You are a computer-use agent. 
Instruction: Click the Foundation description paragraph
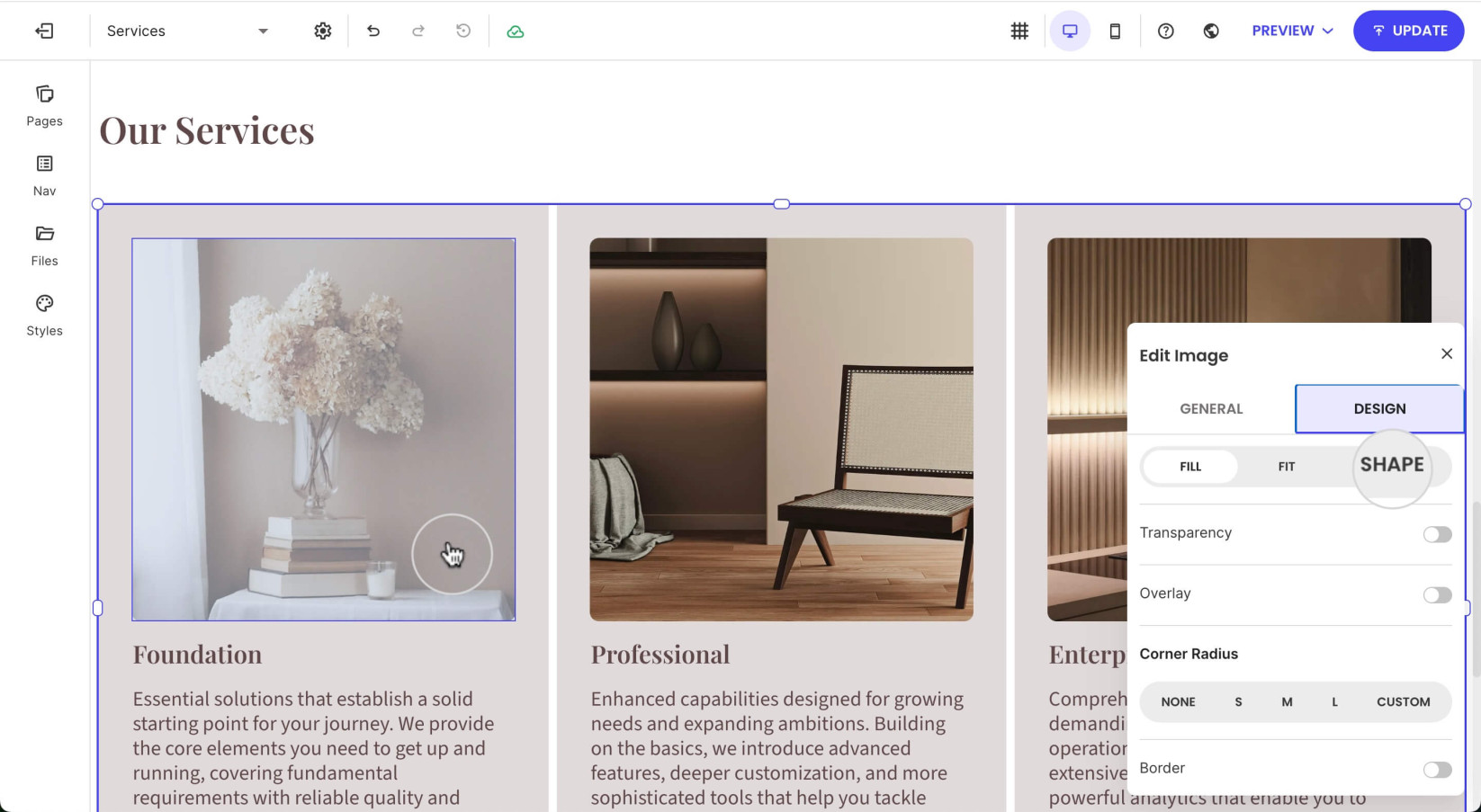[x=315, y=748]
